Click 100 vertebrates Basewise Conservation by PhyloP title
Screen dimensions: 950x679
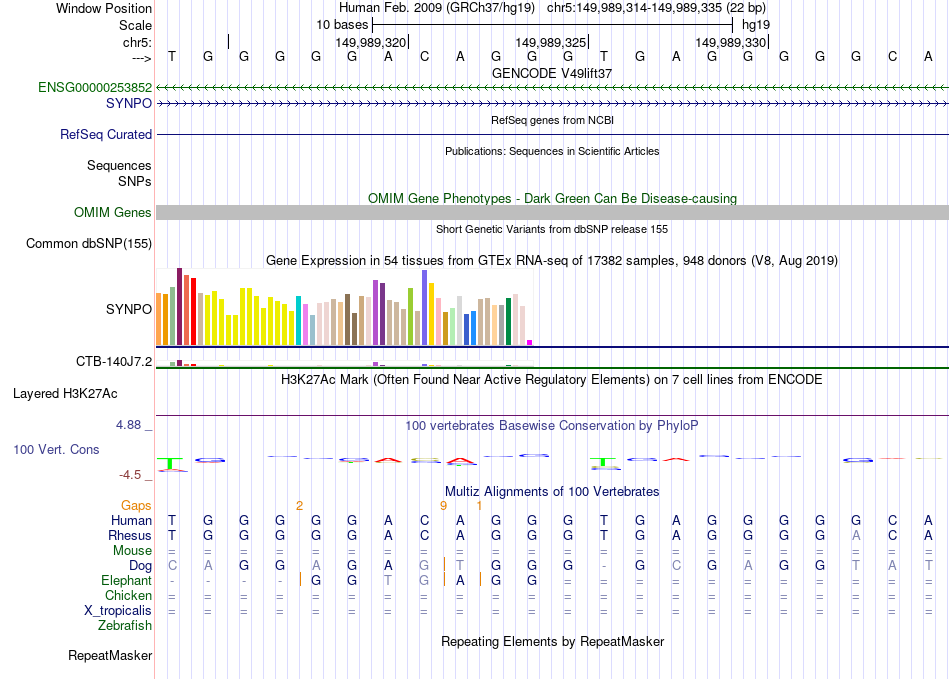pos(552,426)
